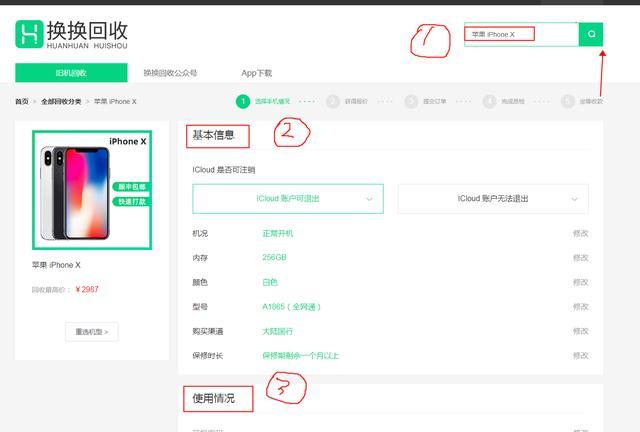Go to 首页 in breadcrumb
This screenshot has width=640, height=432.
coord(22,101)
